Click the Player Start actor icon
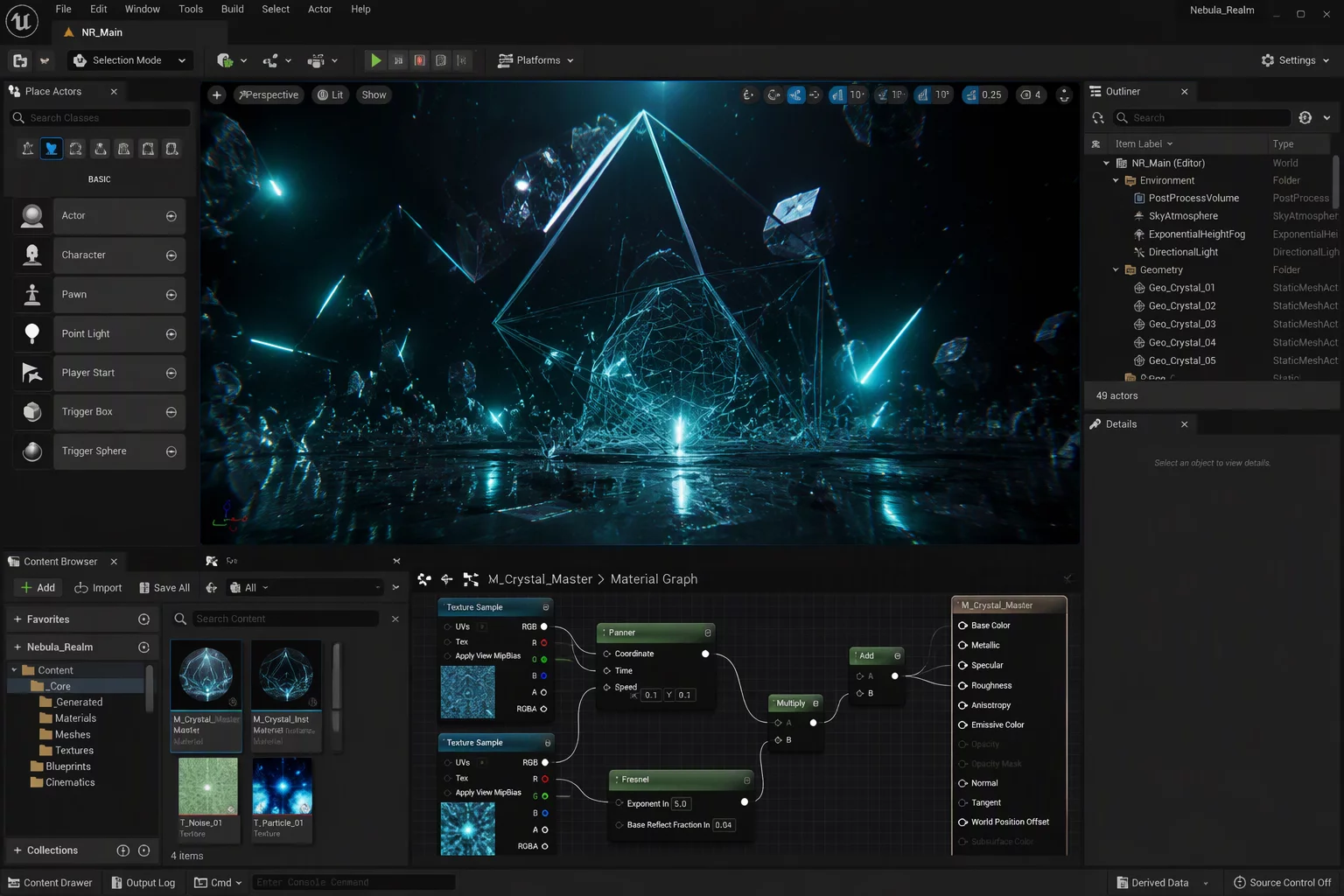 32,373
